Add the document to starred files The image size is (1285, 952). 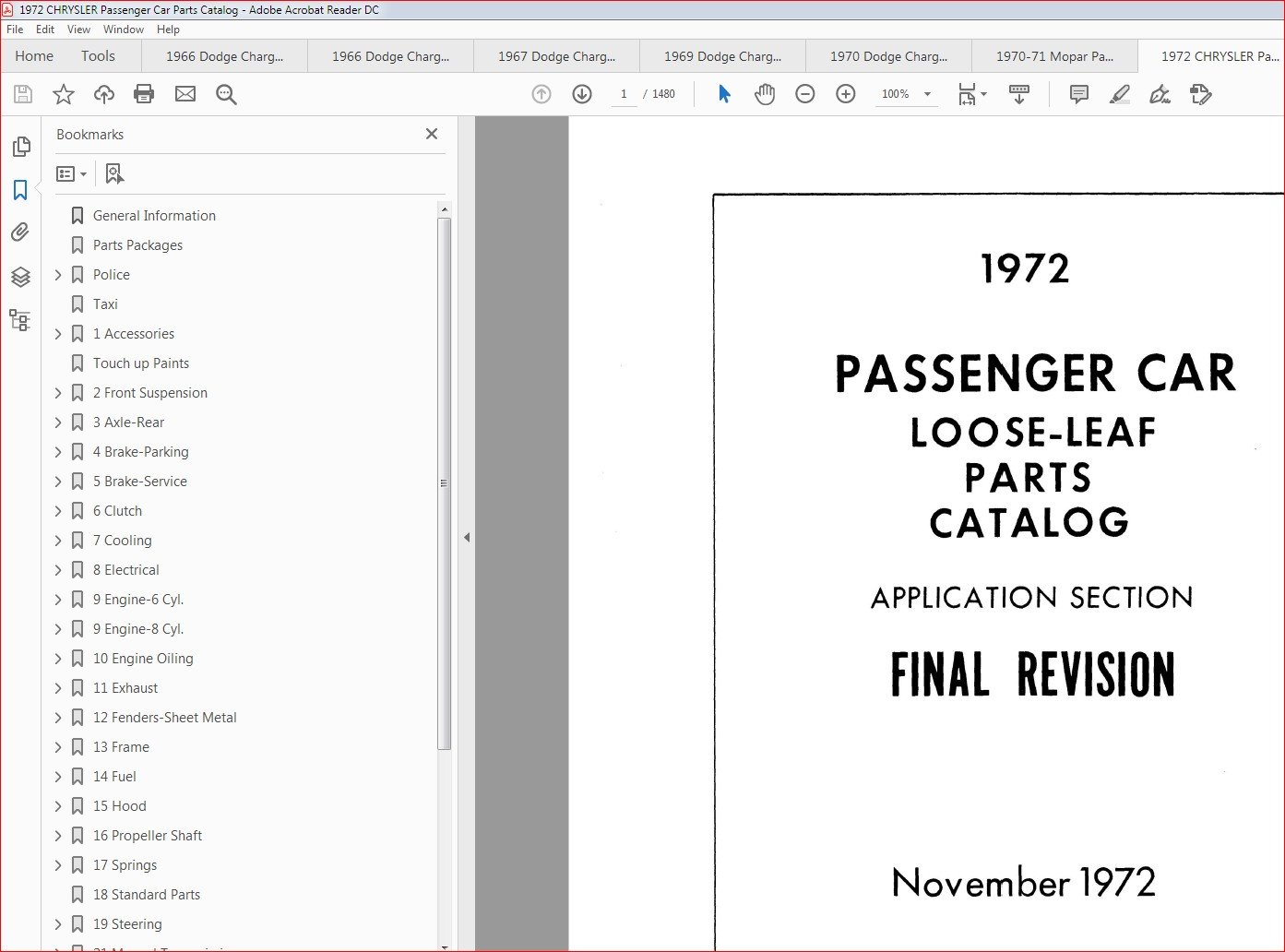(64, 94)
